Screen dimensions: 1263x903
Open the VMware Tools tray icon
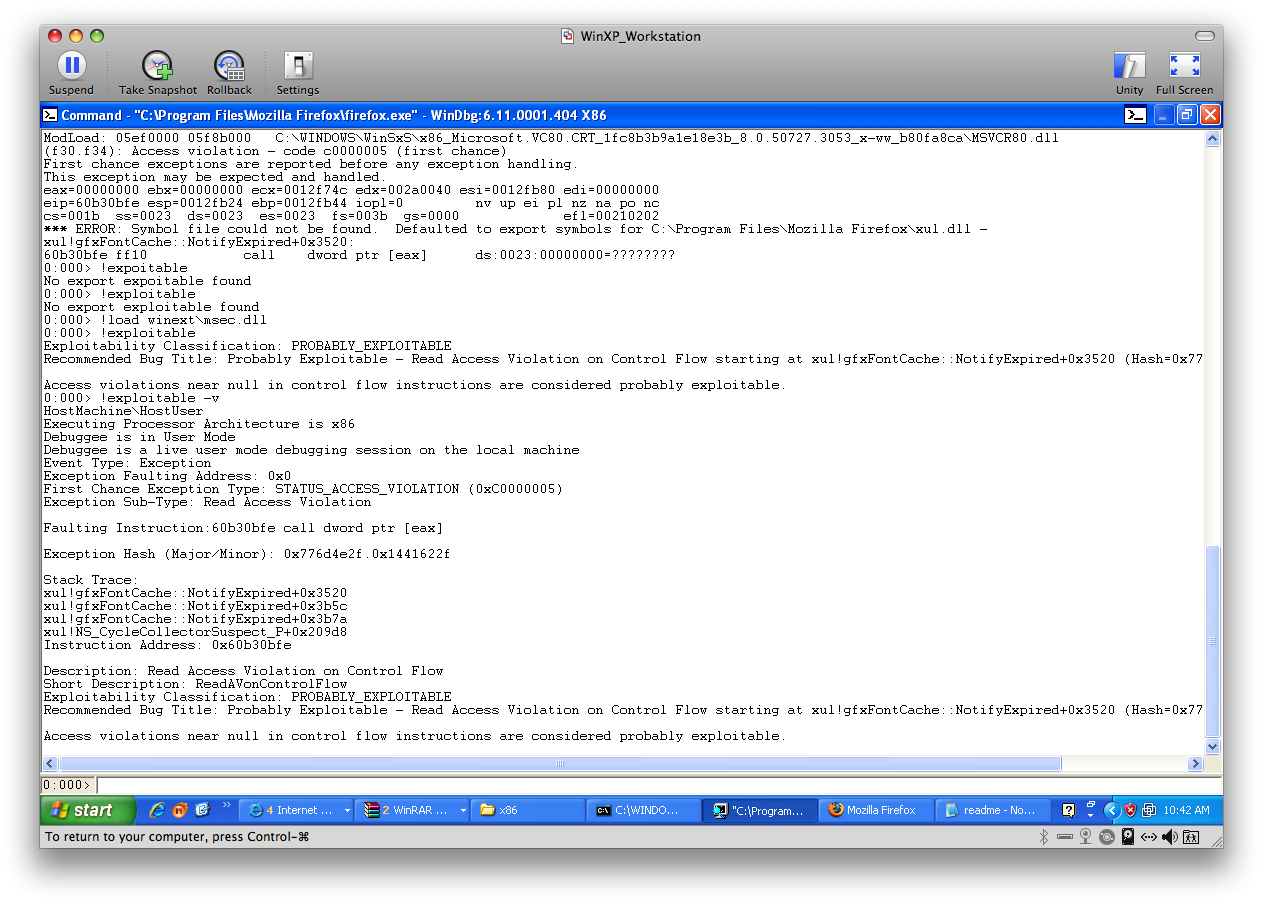point(1149,810)
